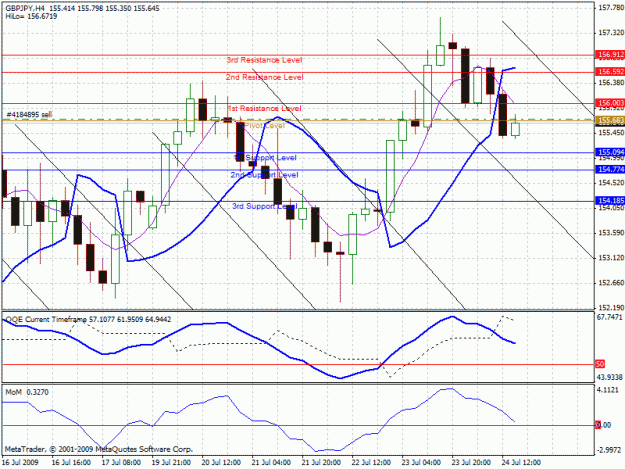
Task: Click the 20 Jul 12:00 time label
Action: pos(221,463)
